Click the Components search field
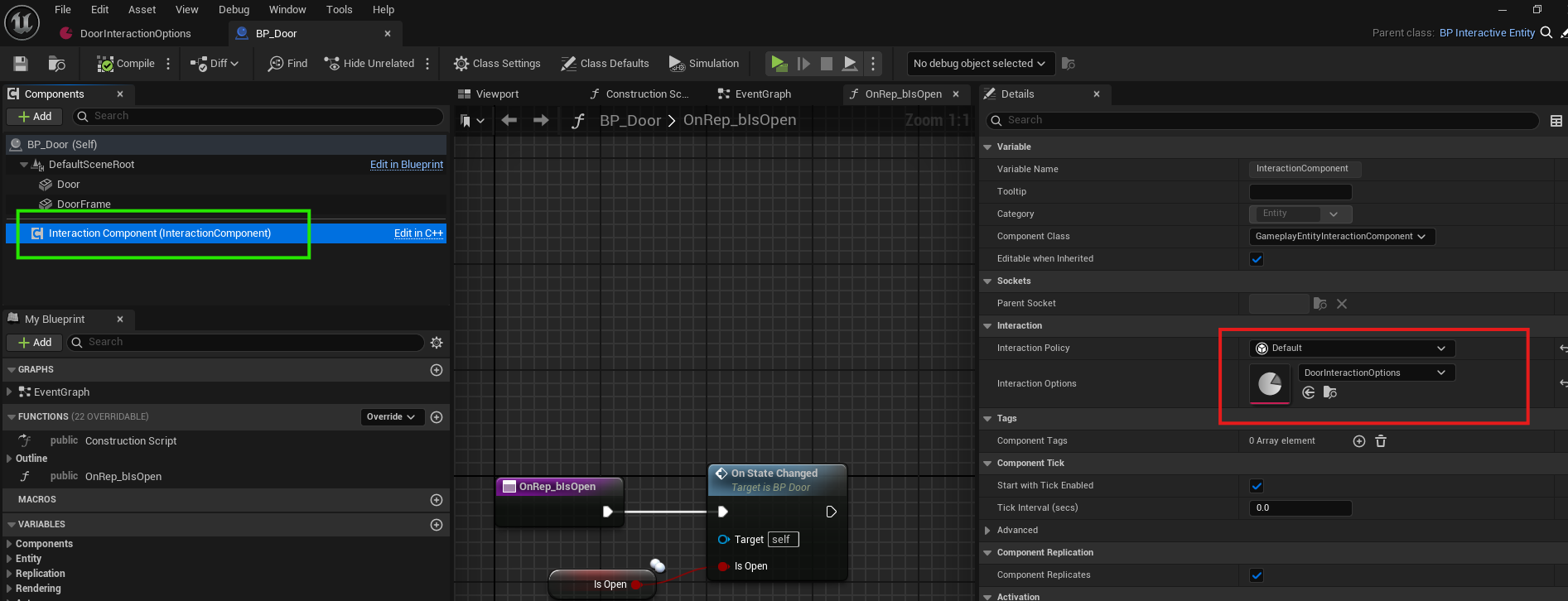 point(258,117)
